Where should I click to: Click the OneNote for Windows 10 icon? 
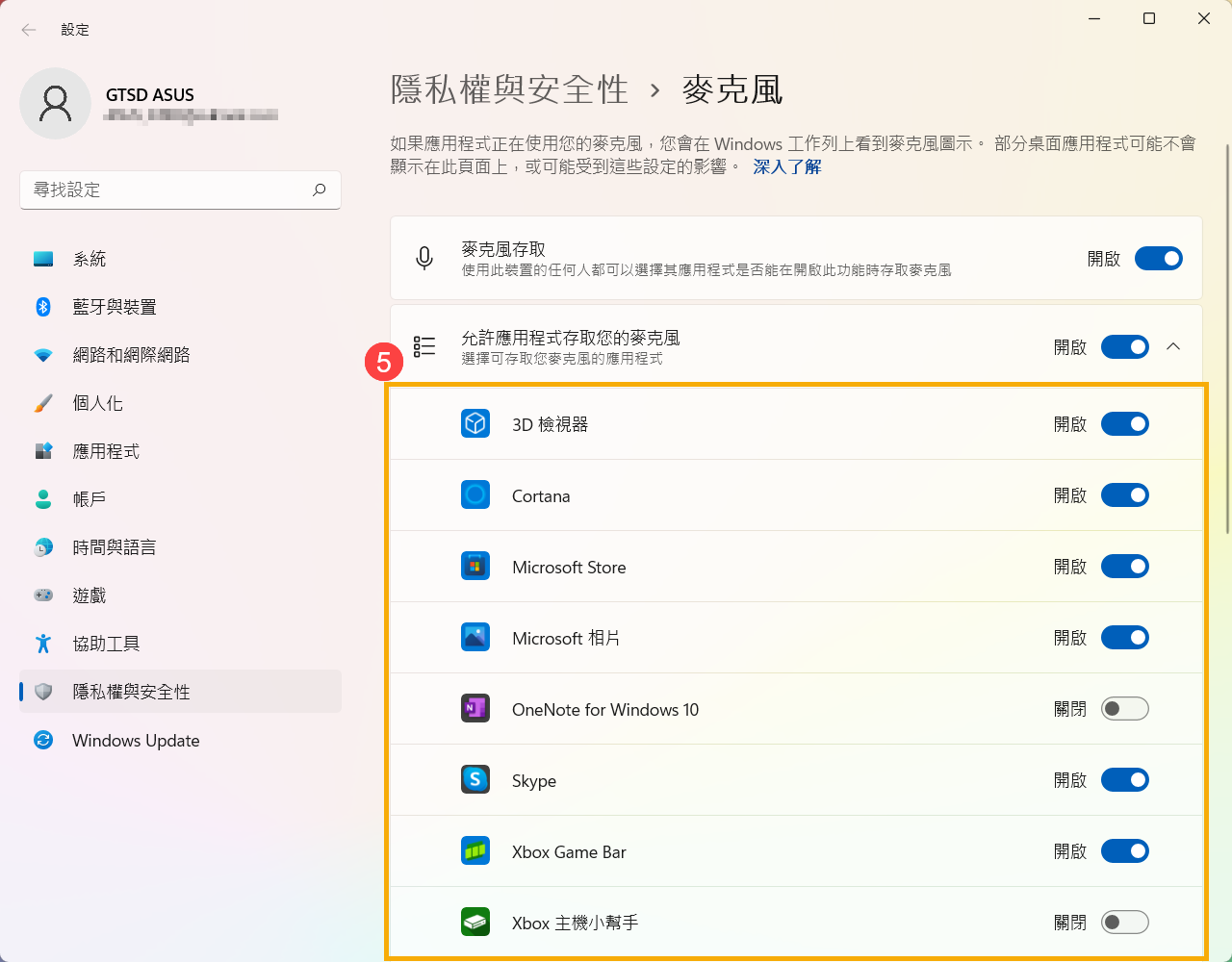pyautogui.click(x=475, y=709)
